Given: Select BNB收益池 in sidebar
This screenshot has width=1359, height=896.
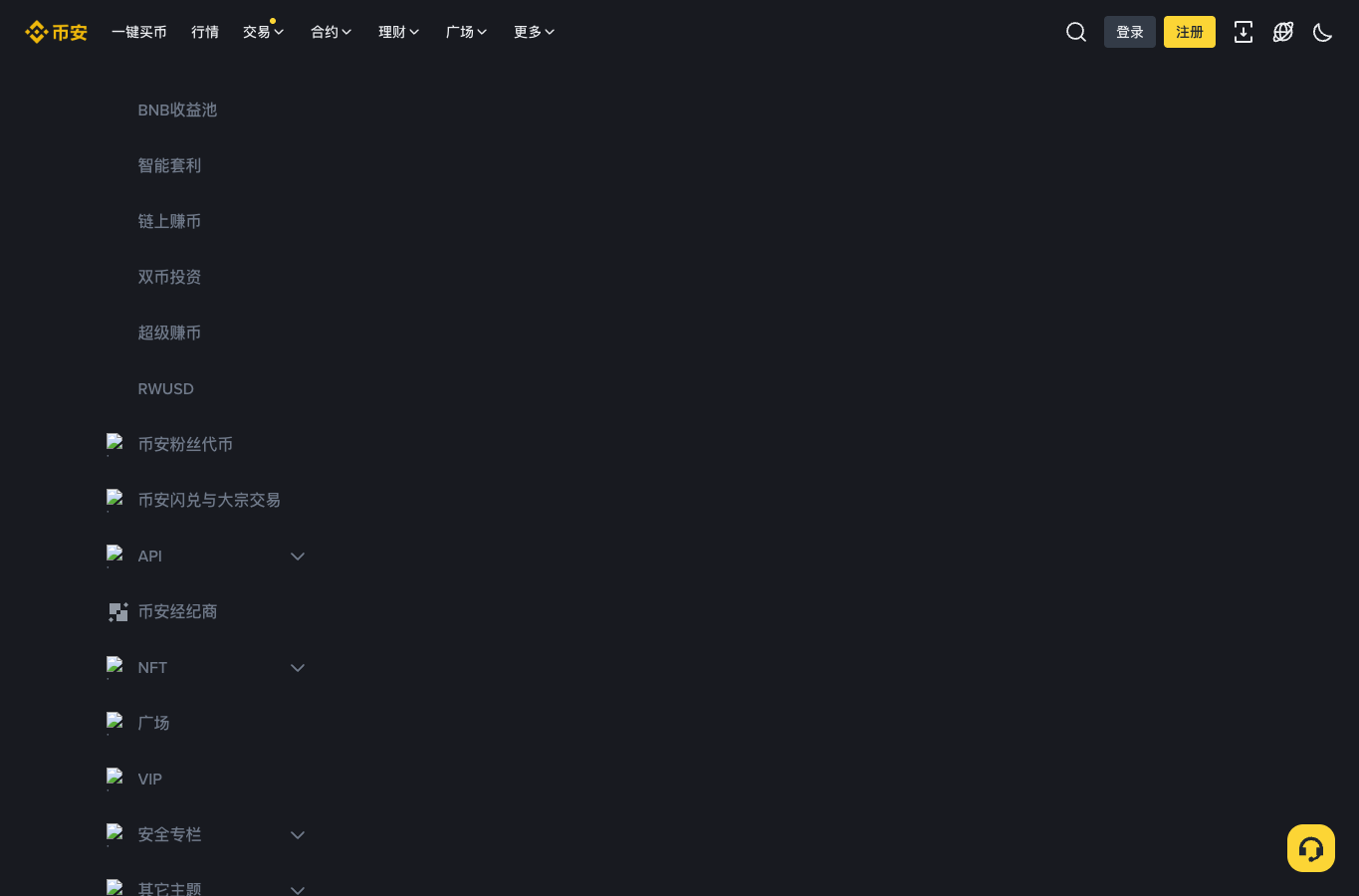Looking at the screenshot, I should pyautogui.click(x=177, y=110).
